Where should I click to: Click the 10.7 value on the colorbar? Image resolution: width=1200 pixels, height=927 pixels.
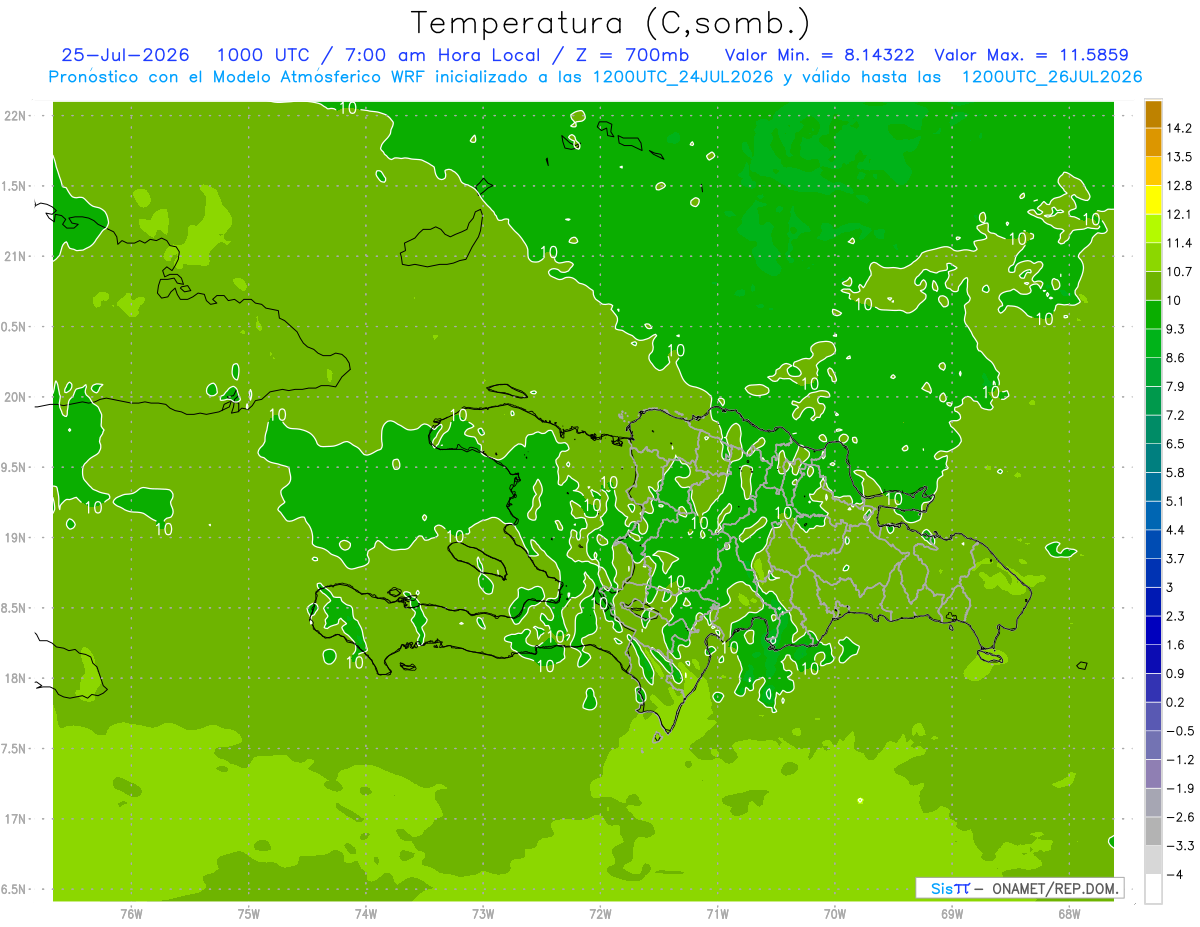pyautogui.click(x=1180, y=272)
